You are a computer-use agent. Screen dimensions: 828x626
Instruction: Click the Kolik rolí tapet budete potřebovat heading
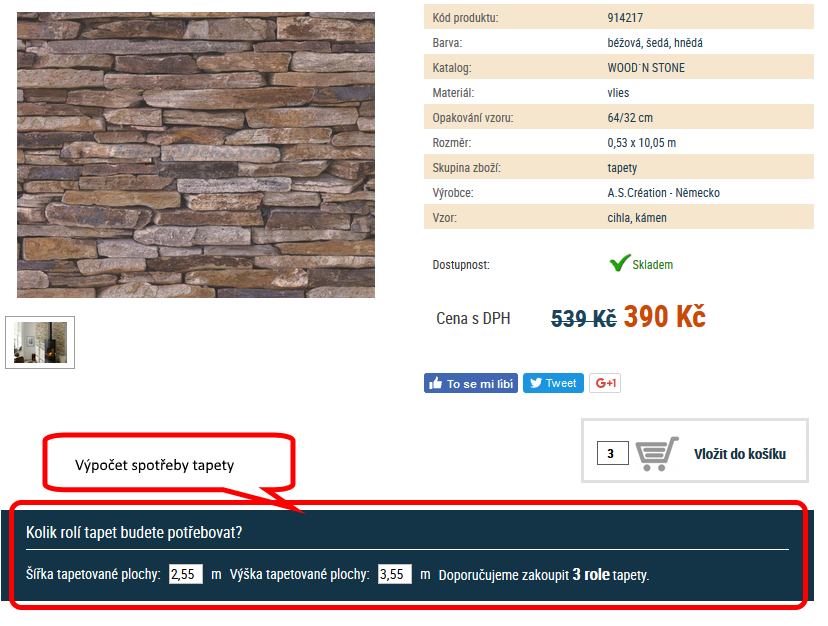[134, 532]
